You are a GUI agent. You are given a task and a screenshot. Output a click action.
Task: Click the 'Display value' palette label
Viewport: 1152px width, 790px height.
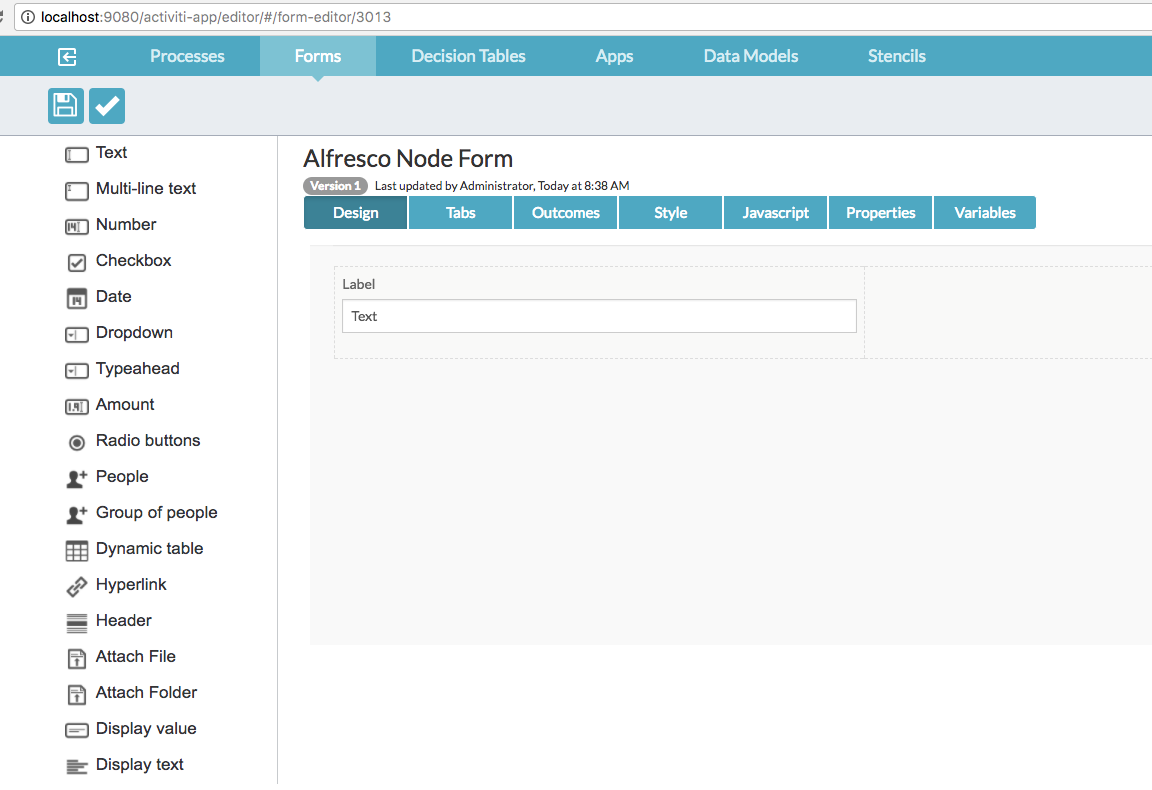click(x=146, y=729)
